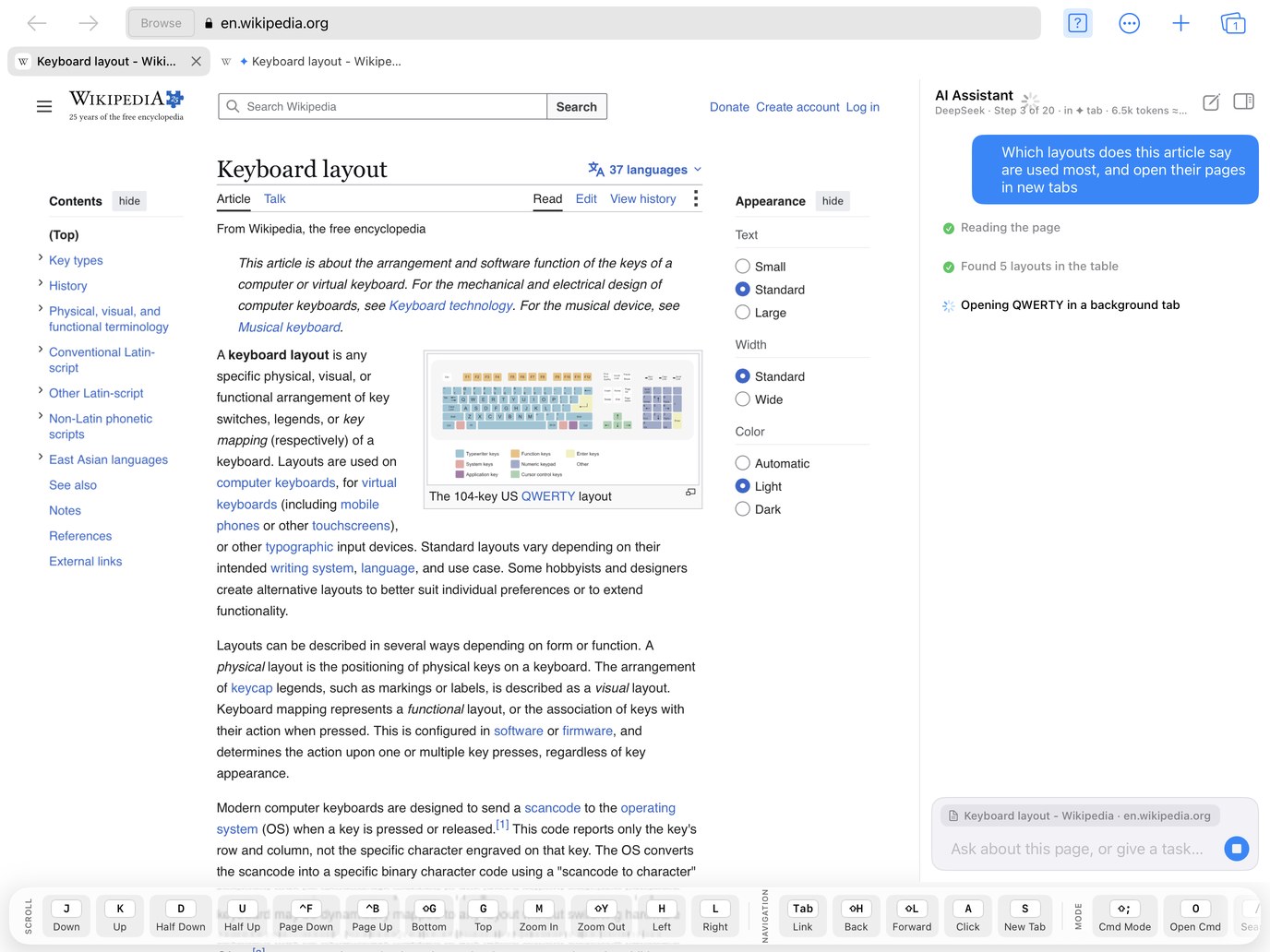Expand the Key types contents section
This screenshot has width=1270, height=952.
click(x=41, y=258)
